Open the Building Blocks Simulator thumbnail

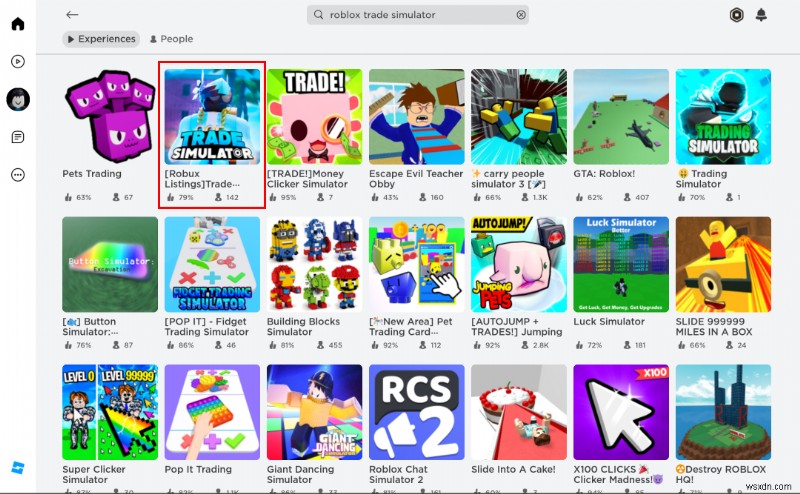tap(314, 264)
